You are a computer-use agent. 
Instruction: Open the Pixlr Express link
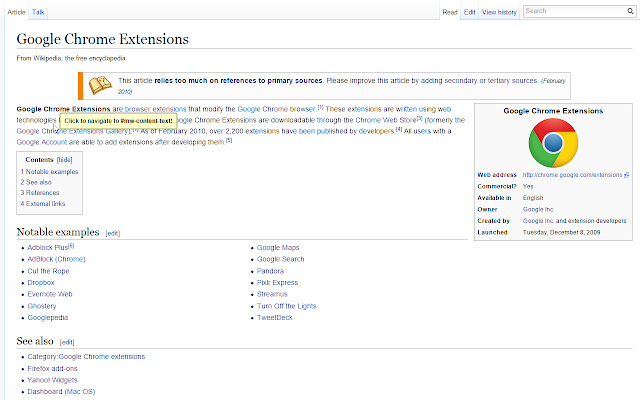click(x=277, y=282)
